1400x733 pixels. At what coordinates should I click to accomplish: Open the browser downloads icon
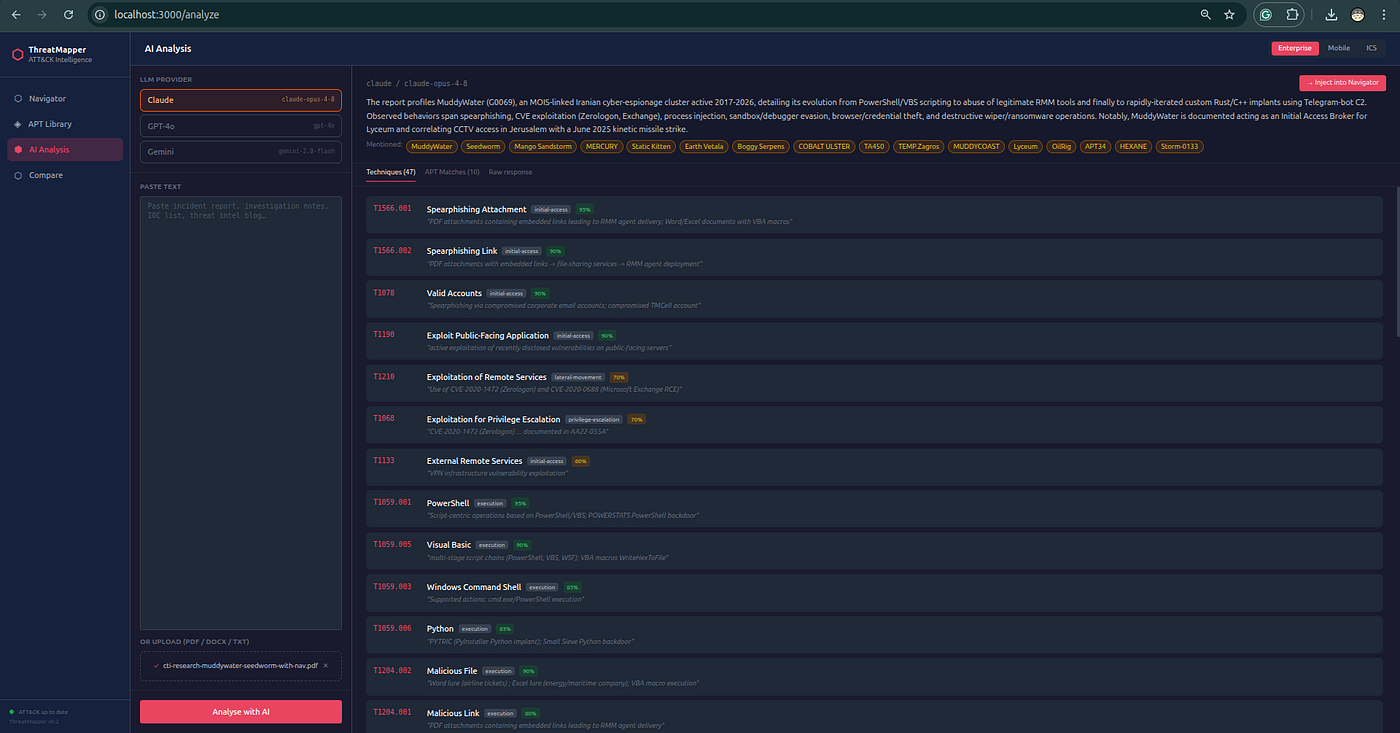1331,15
